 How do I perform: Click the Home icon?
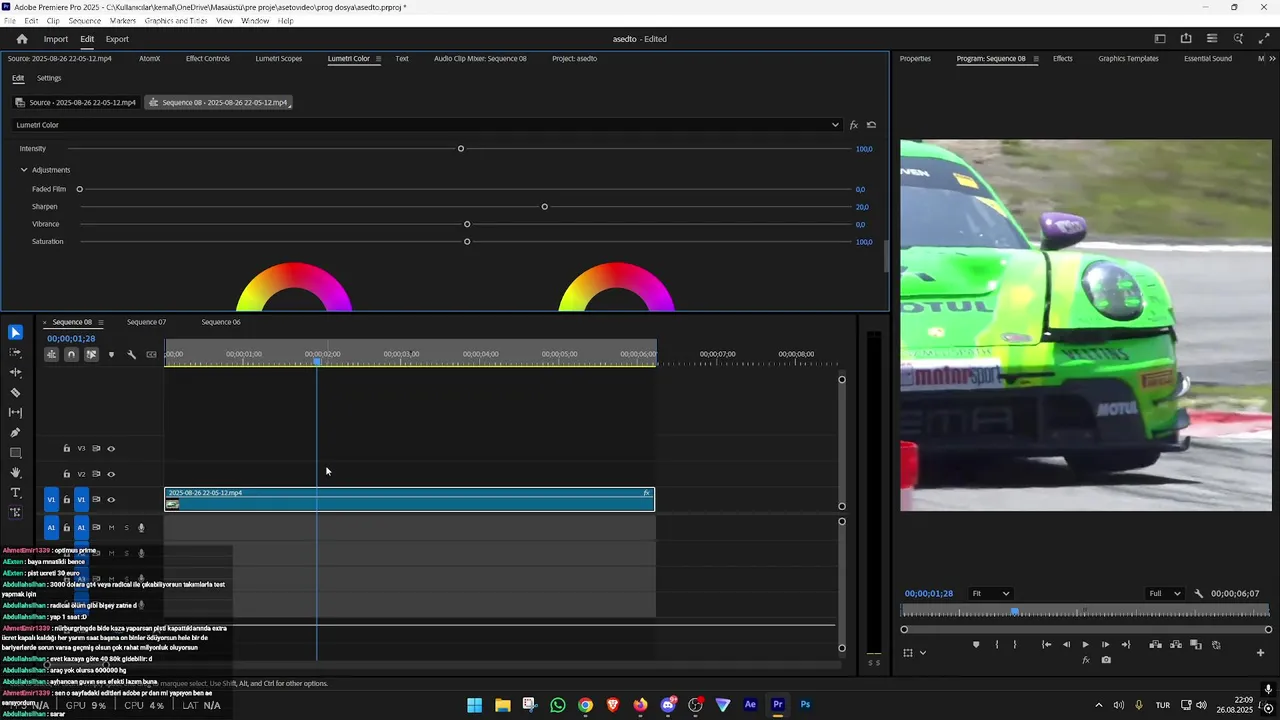click(22, 39)
